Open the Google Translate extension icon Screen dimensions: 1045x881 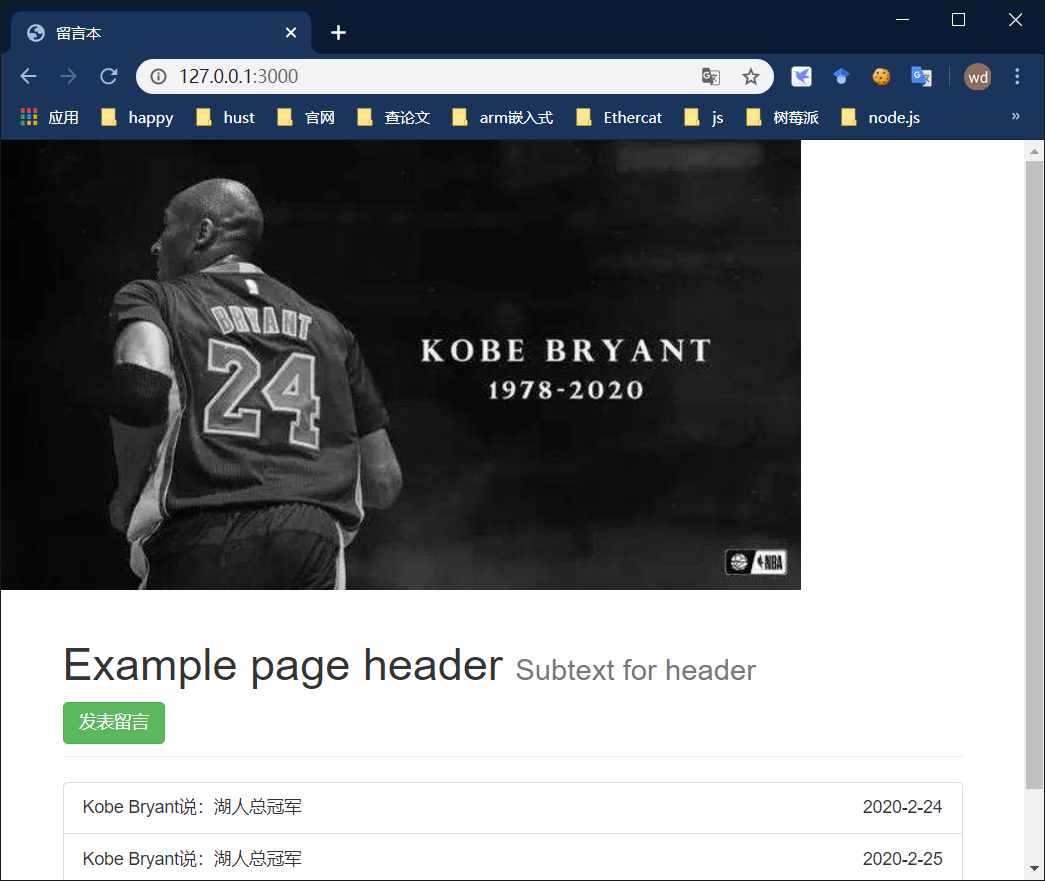[921, 77]
